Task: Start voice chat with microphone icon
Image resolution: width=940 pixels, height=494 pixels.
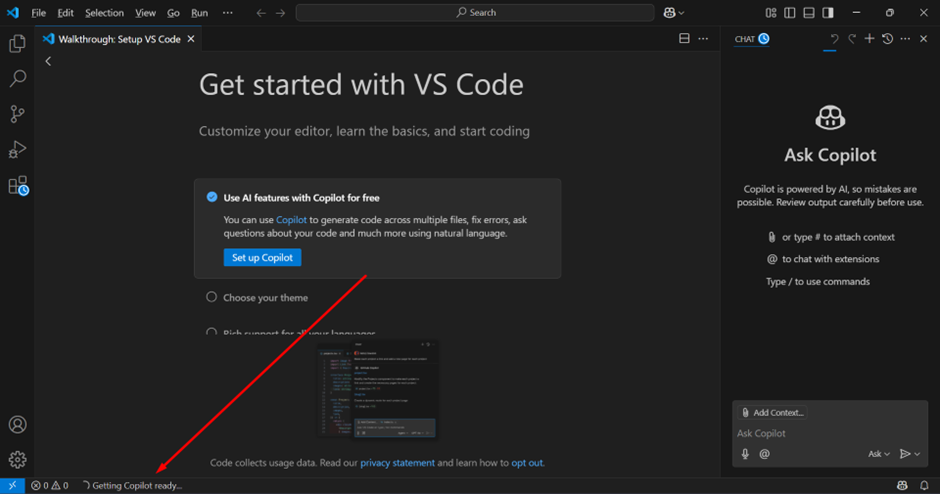Action: pyautogui.click(x=745, y=454)
